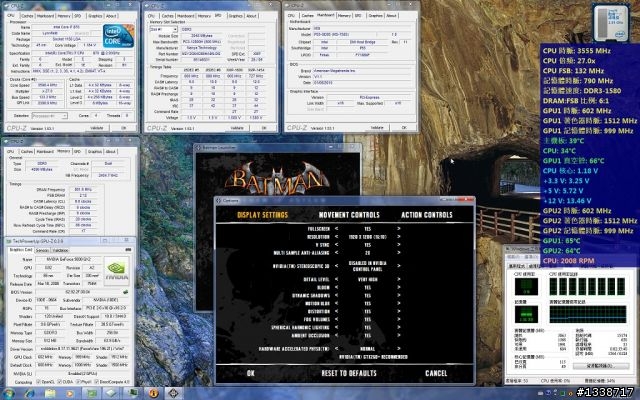Switch to Movement Controls tab
640x400 pixels.
[349, 215]
